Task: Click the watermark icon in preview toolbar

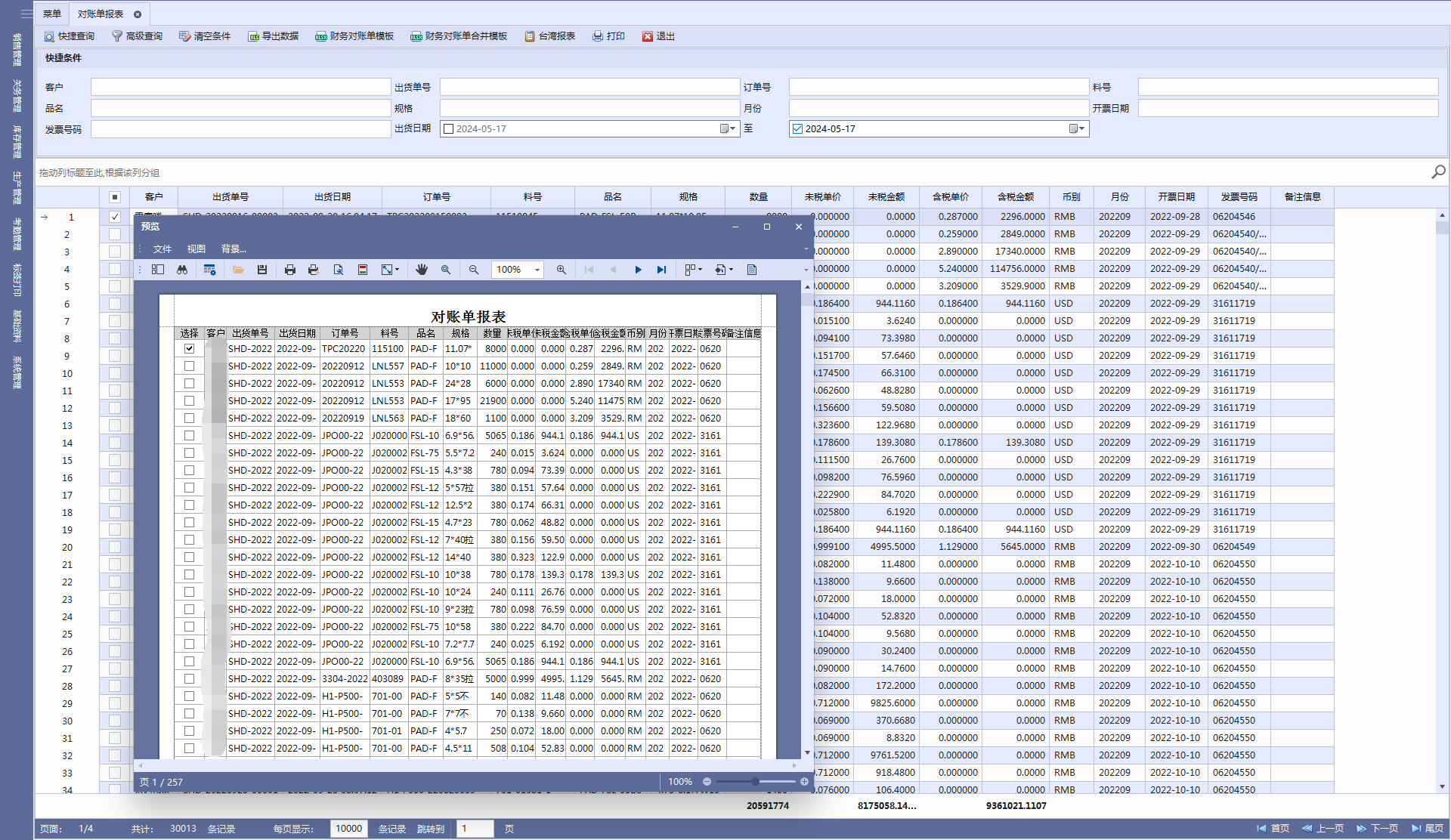Action: pyautogui.click(x=752, y=270)
